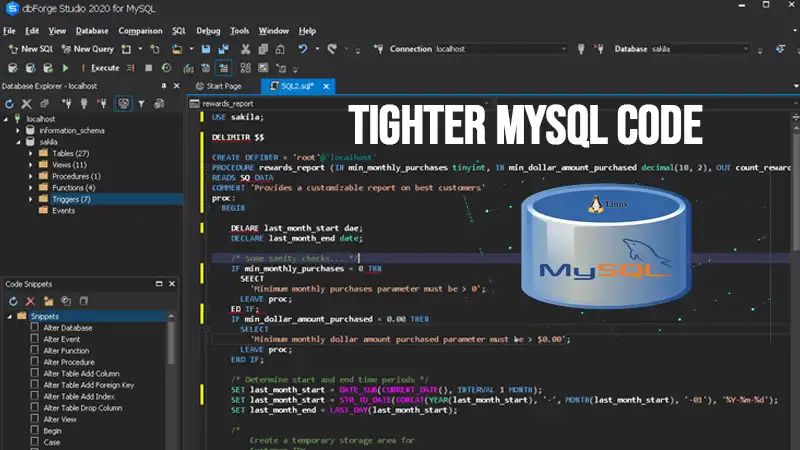The image size is (800, 450).
Task: Click the green Start play icon
Action: [65, 68]
